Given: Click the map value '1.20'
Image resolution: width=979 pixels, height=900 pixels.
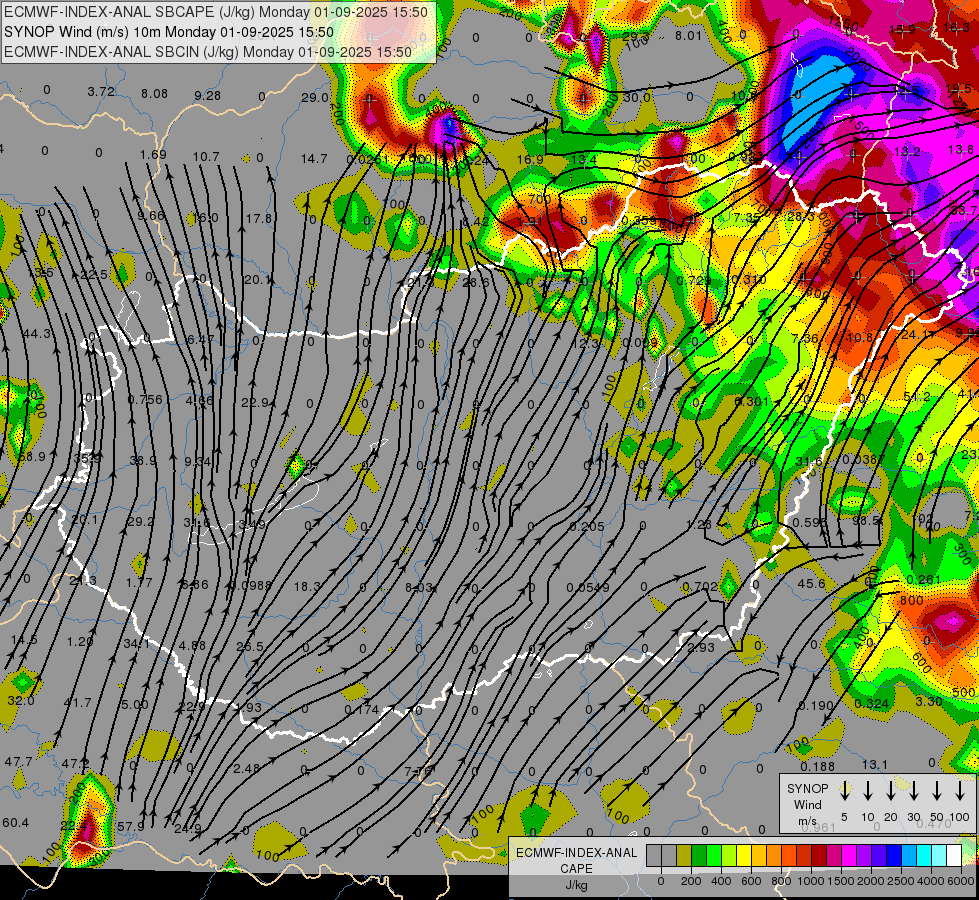Looking at the screenshot, I should click(80, 641).
